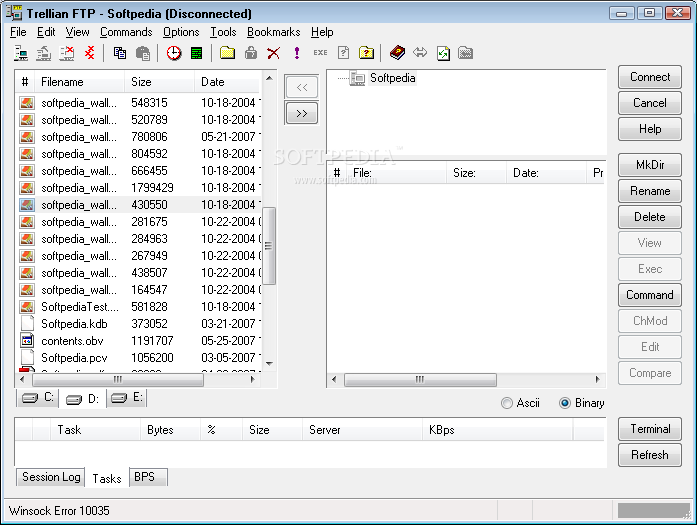Click the Help button in side panel

point(649,129)
